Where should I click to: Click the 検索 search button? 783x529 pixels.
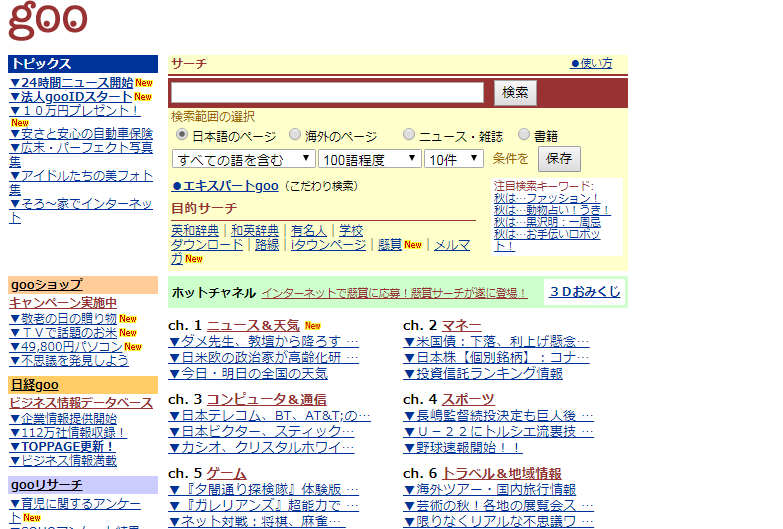coord(515,92)
